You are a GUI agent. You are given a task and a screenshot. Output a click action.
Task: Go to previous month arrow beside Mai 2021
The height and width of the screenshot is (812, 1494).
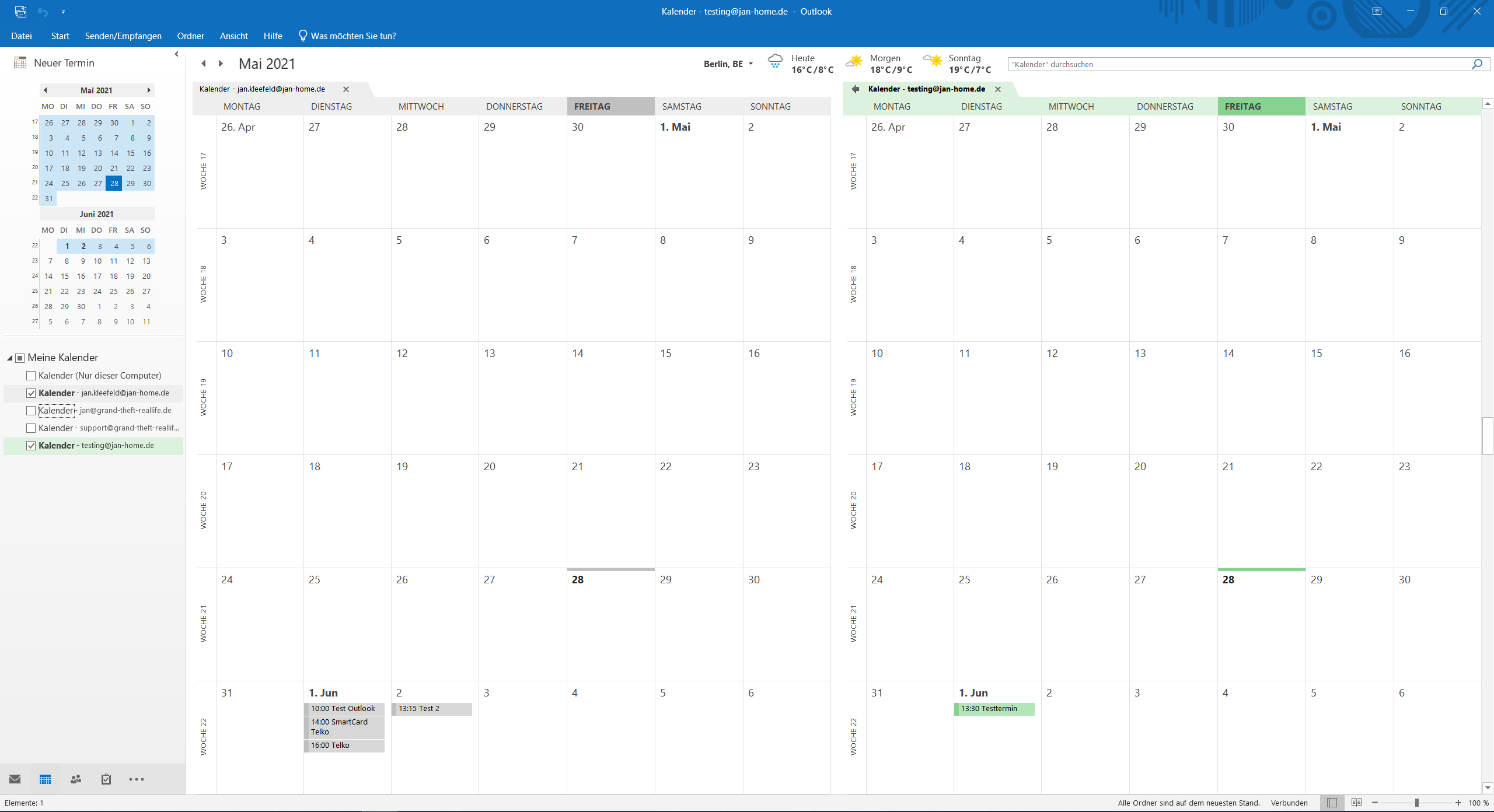coord(204,64)
